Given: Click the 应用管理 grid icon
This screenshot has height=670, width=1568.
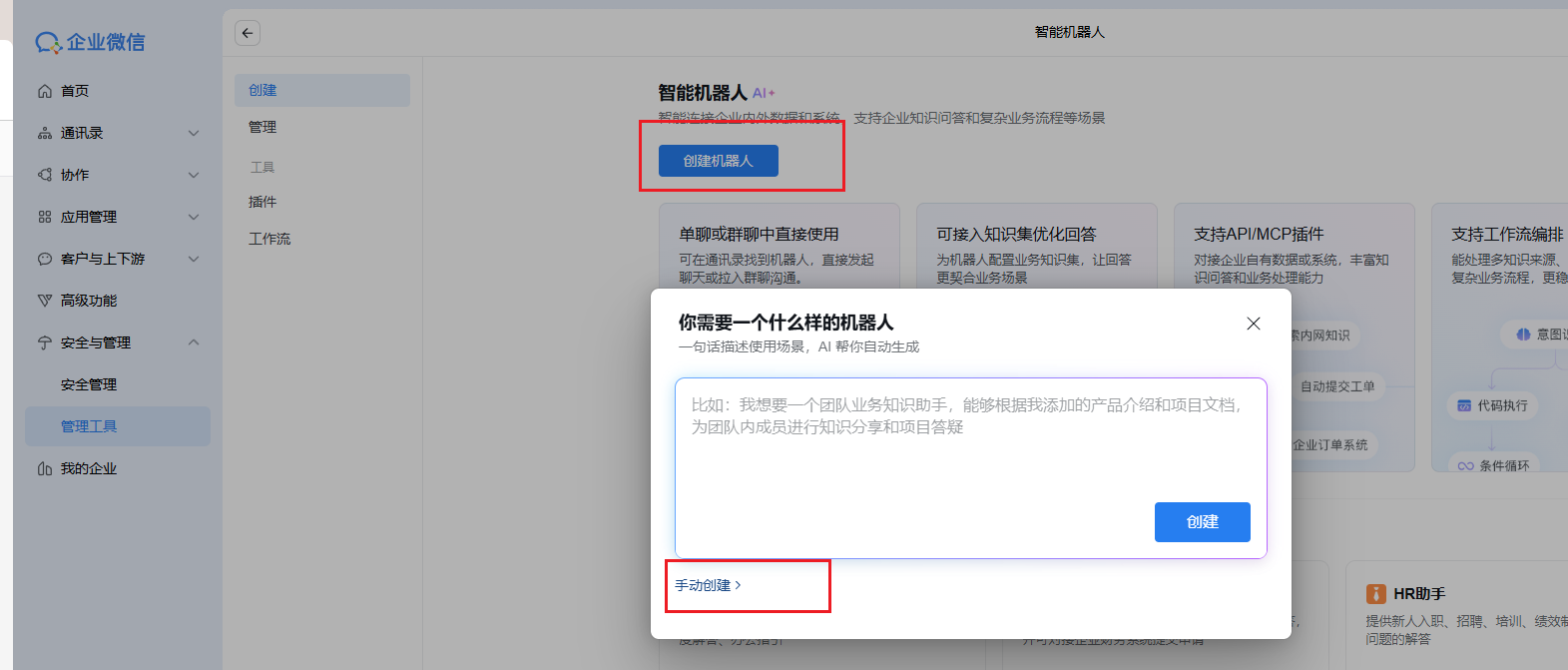Looking at the screenshot, I should (45, 217).
